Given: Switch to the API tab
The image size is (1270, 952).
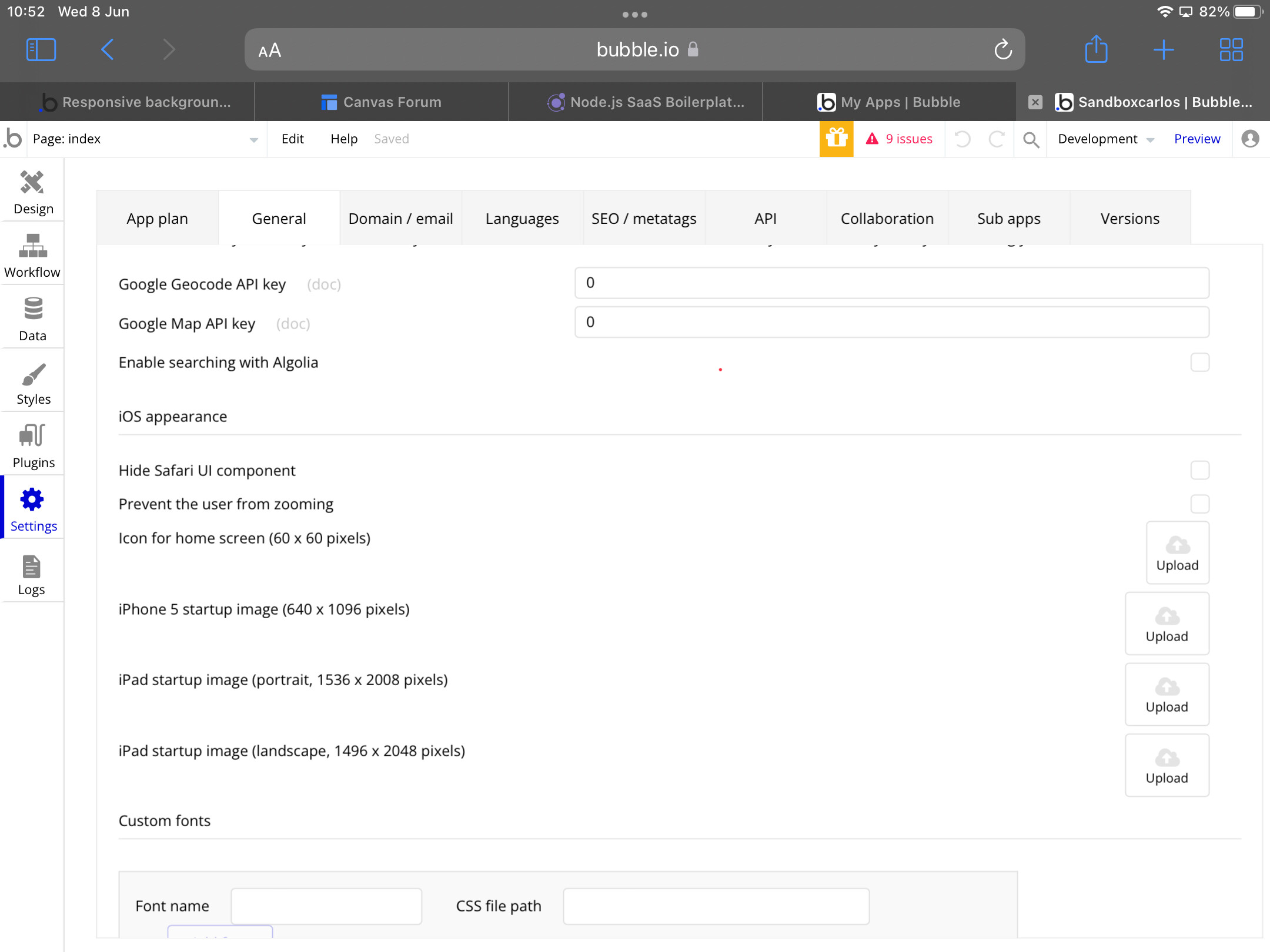Looking at the screenshot, I should point(766,218).
